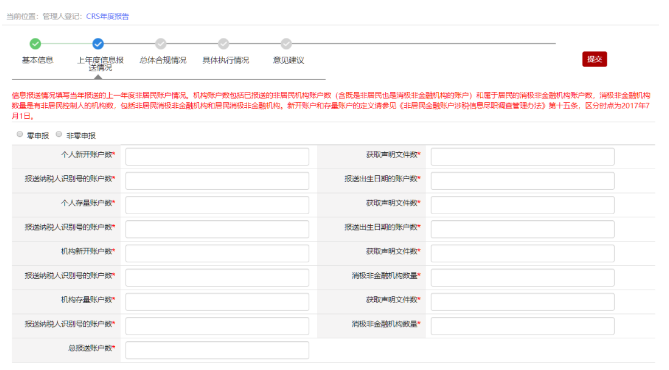Open the 基本信息 step label
This screenshot has width=669, height=370.
38,60
